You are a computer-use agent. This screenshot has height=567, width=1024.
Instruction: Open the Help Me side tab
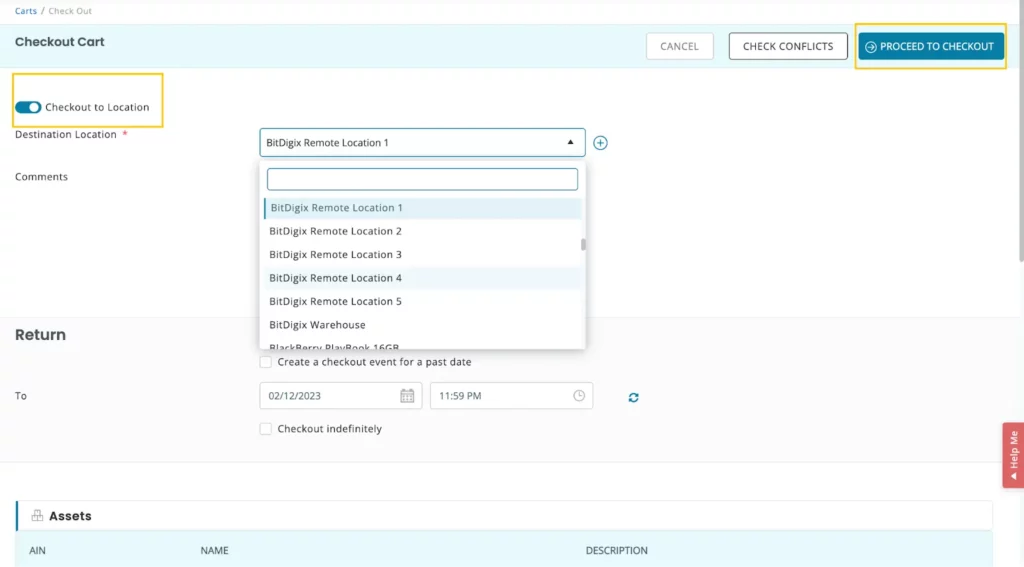pos(1012,455)
